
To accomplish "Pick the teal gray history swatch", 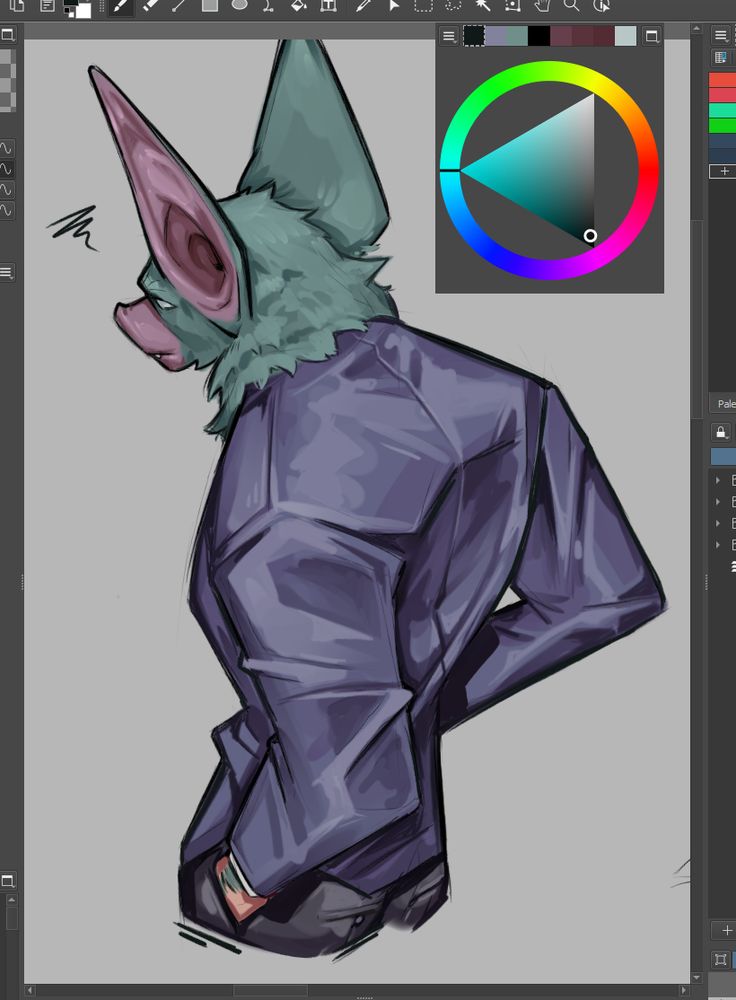I will [517, 36].
